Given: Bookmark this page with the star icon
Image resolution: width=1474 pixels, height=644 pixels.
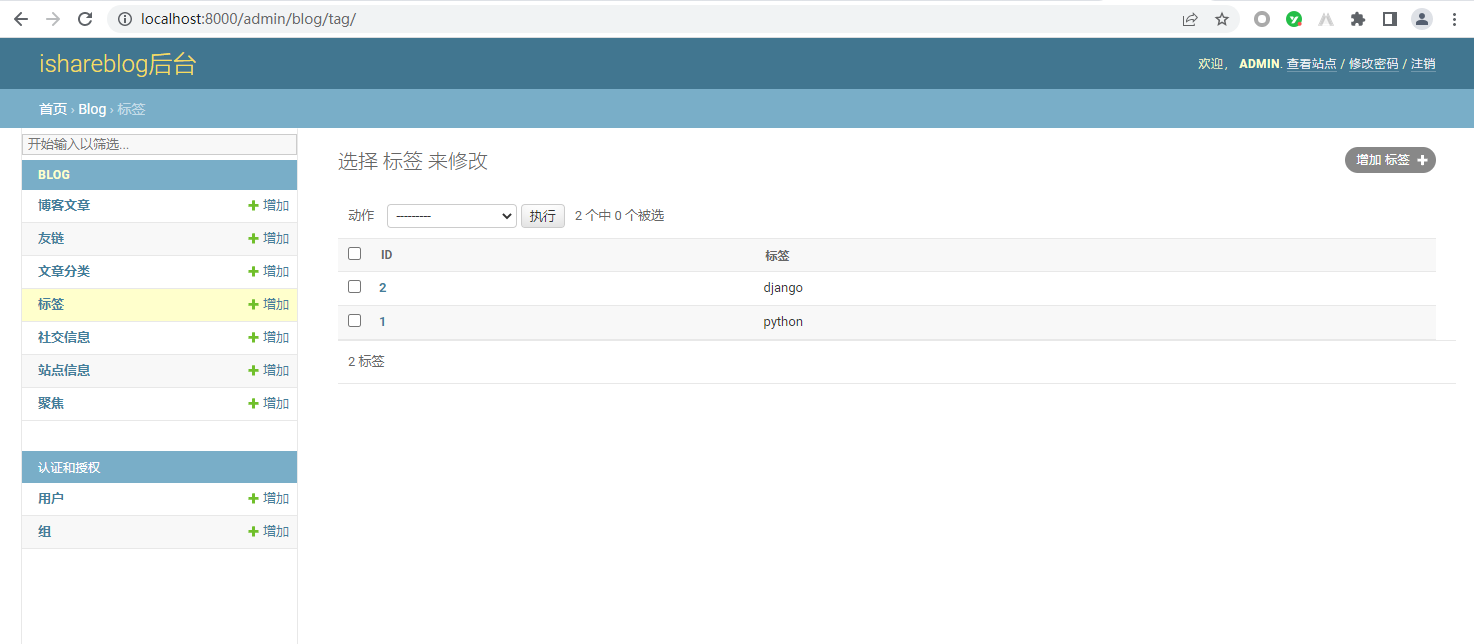Looking at the screenshot, I should pyautogui.click(x=1221, y=19).
